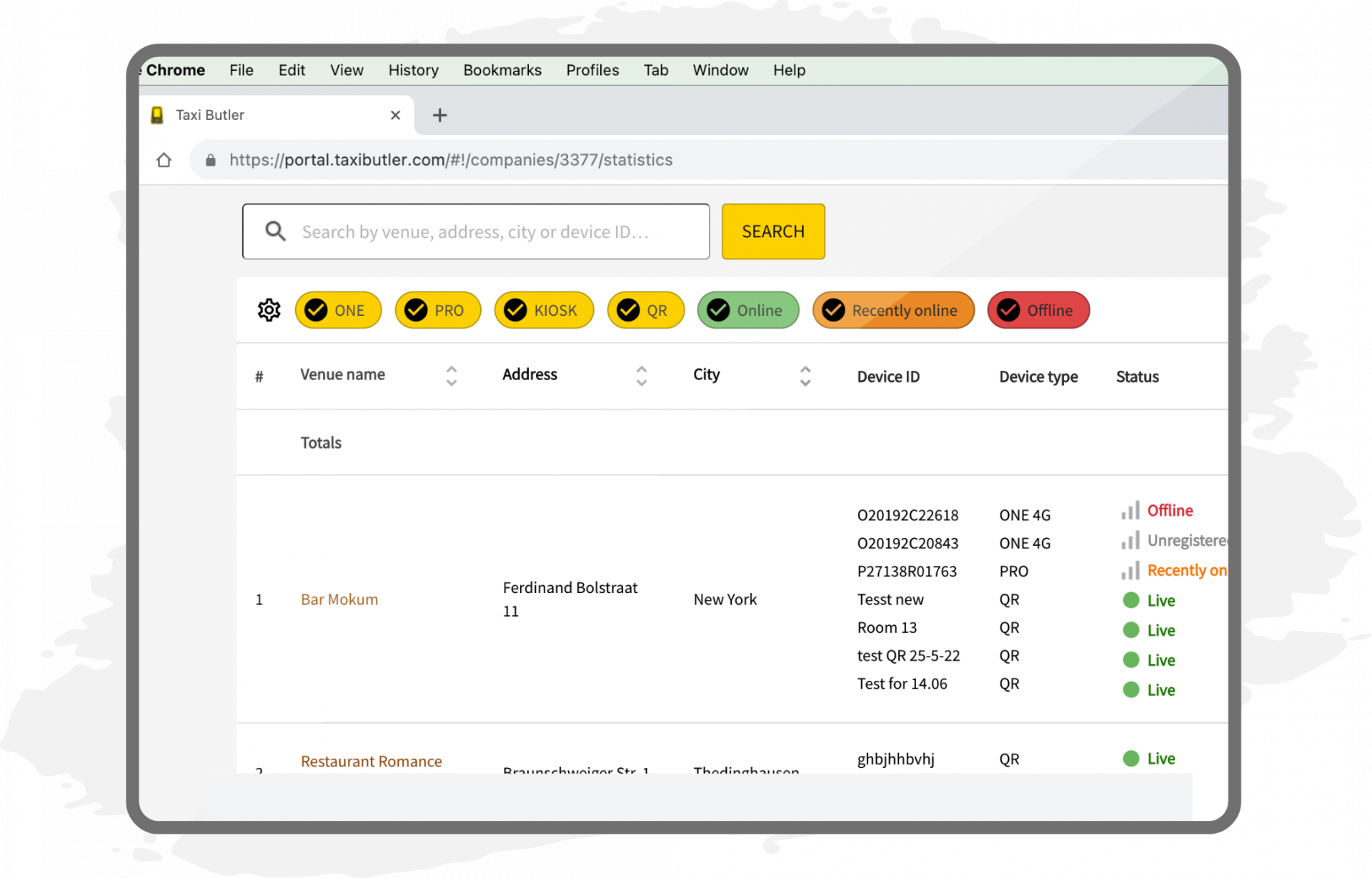Open the settings gear above the table
Image resolution: width=1372 pixels, height=878 pixels.
coord(269,310)
